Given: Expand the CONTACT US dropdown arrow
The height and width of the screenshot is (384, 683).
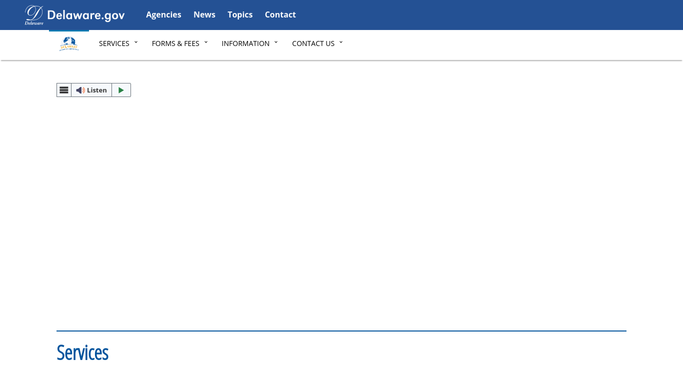Looking at the screenshot, I should click(341, 43).
